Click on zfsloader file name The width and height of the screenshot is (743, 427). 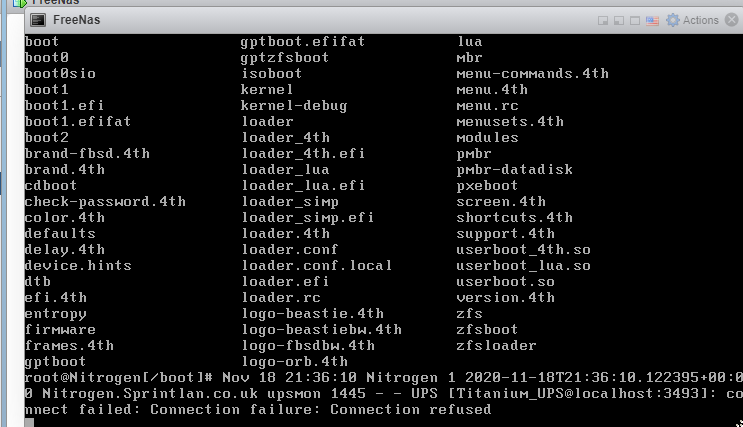[496, 345]
